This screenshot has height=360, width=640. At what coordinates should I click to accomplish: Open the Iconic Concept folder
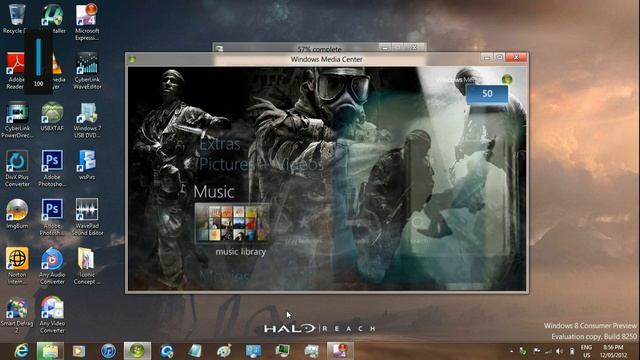(x=86, y=266)
